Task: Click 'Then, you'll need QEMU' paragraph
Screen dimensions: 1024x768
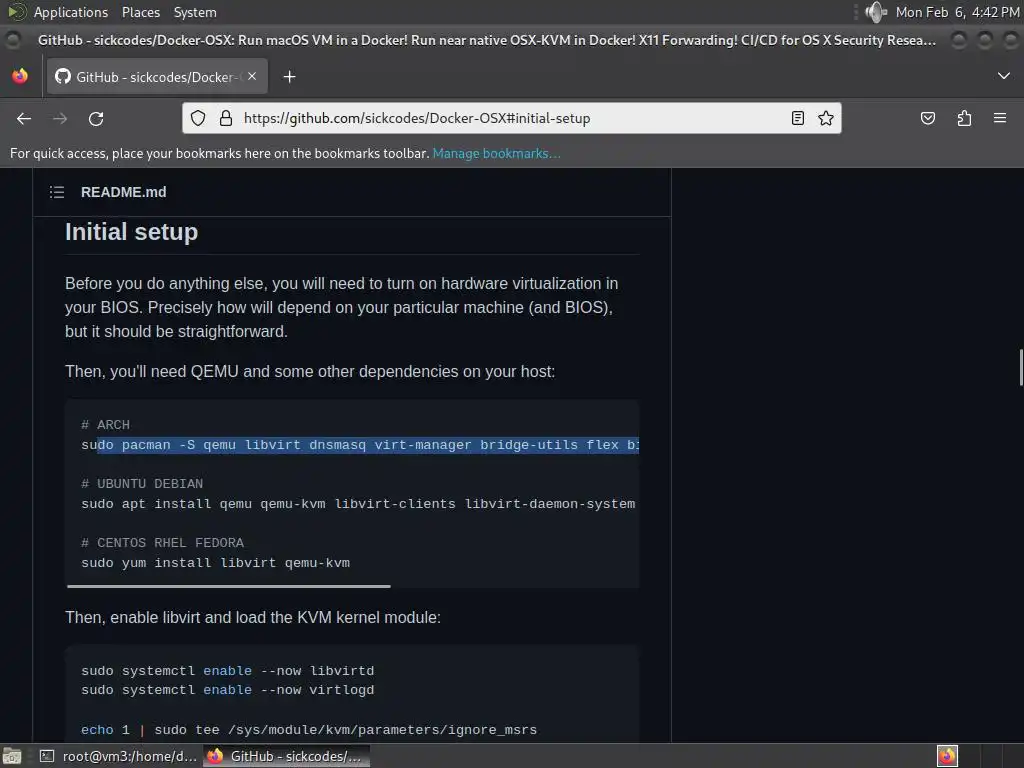Action: coord(310,372)
